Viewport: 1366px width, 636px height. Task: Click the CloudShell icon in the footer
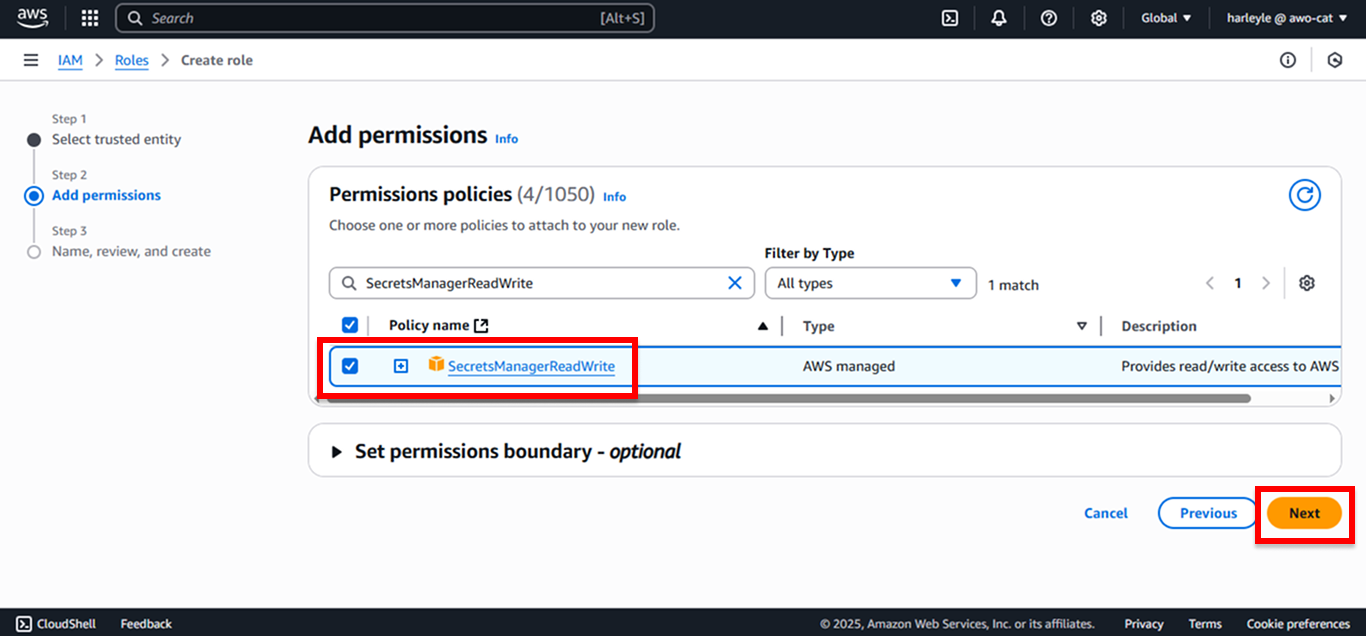point(24,623)
